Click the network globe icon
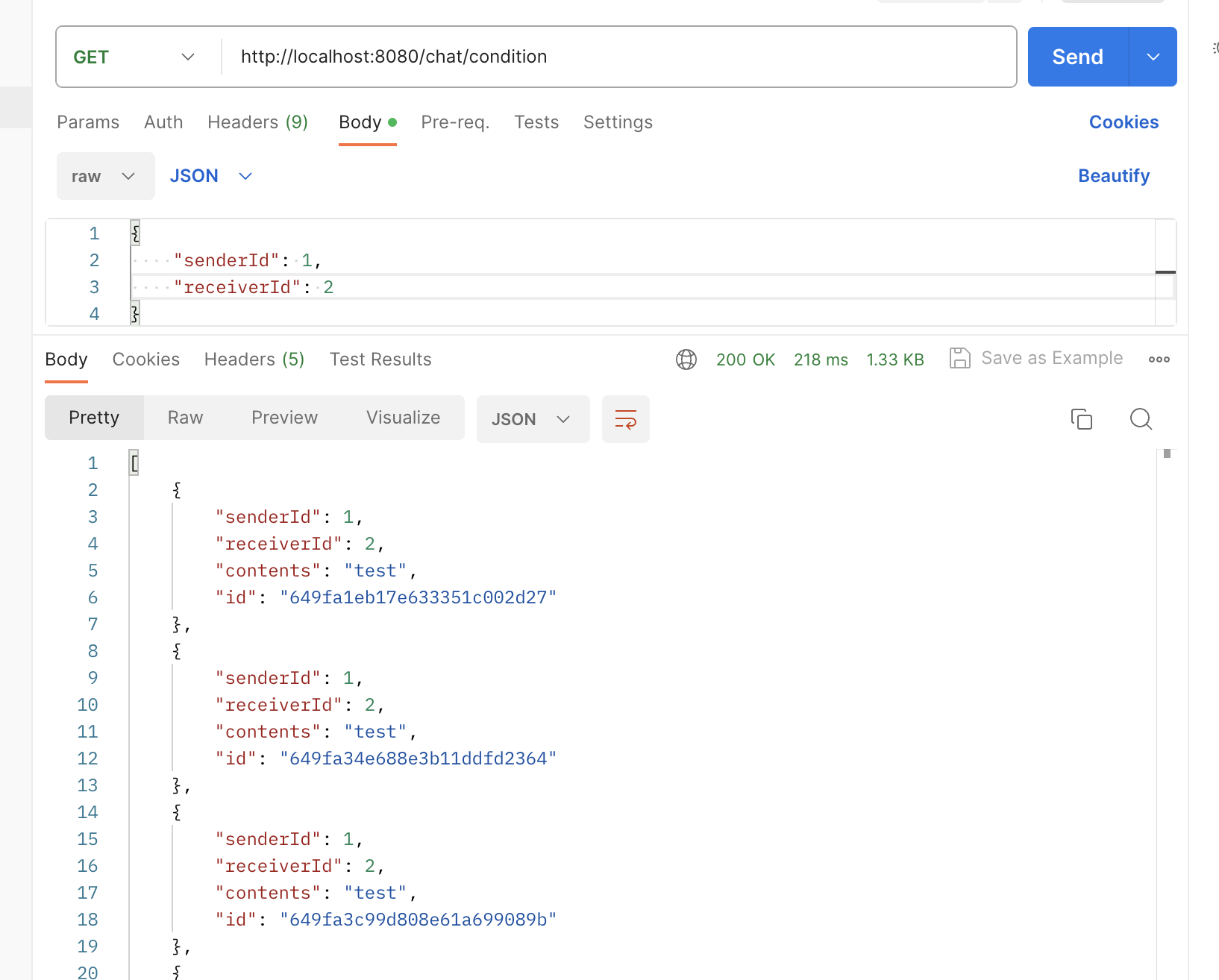The height and width of the screenshot is (980, 1219). (x=686, y=359)
